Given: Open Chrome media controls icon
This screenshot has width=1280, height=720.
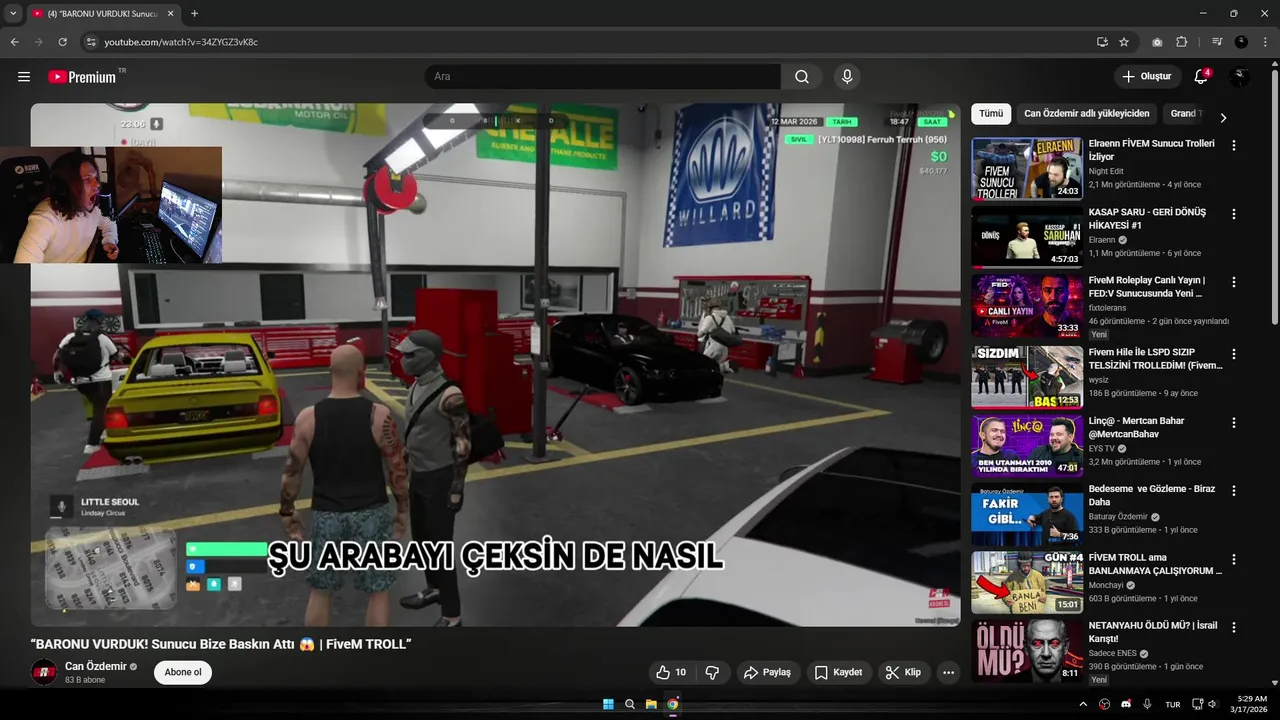Looking at the screenshot, I should tap(1217, 42).
